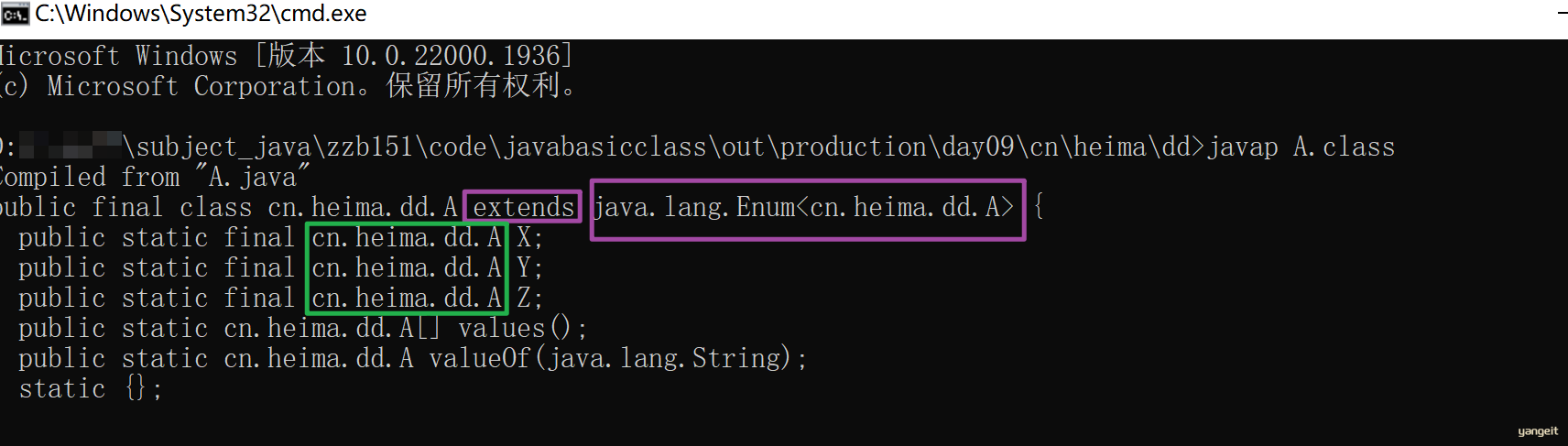Click the window title C:\Windows\System32\cmd.exe
Viewport: 1568px width, 446px height.
tap(201, 14)
